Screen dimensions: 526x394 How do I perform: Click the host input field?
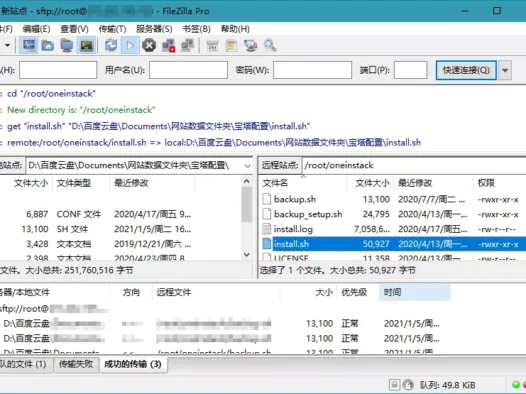click(x=58, y=70)
